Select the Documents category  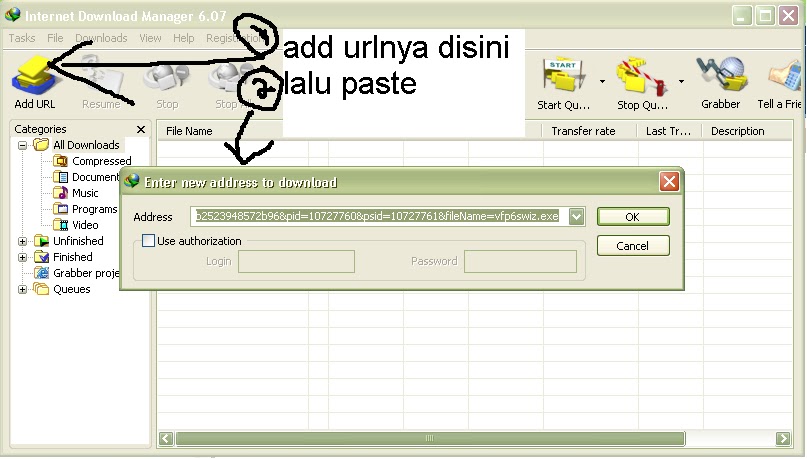tap(86, 177)
